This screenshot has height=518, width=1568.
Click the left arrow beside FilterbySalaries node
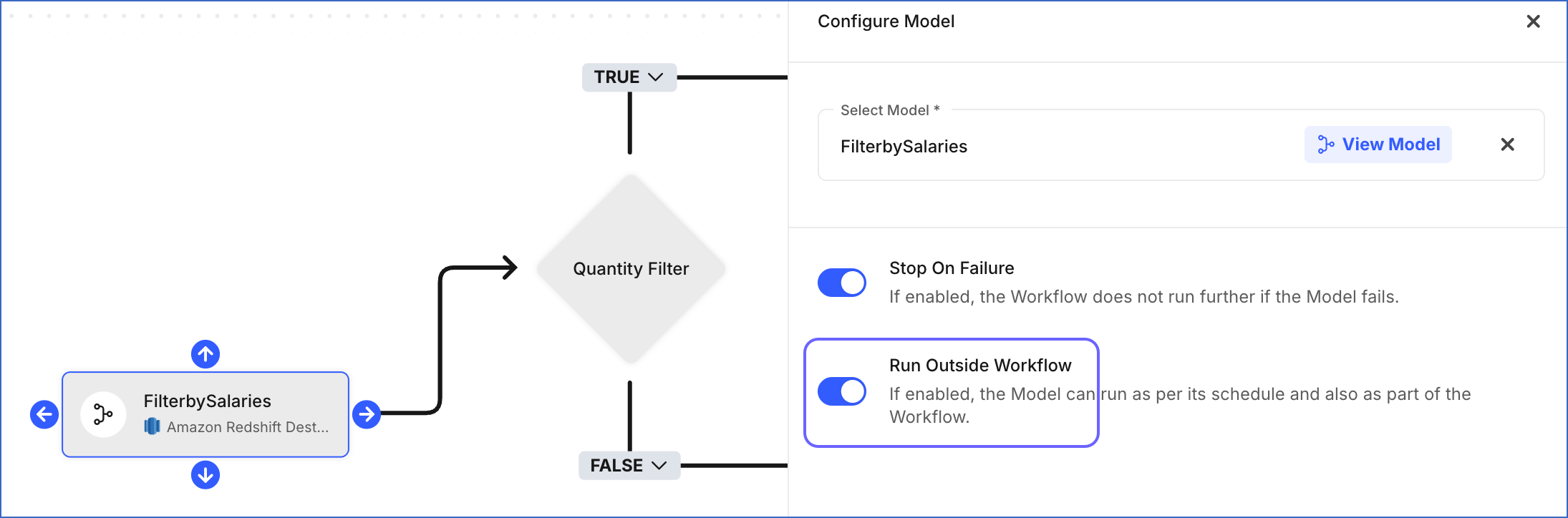pos(44,414)
